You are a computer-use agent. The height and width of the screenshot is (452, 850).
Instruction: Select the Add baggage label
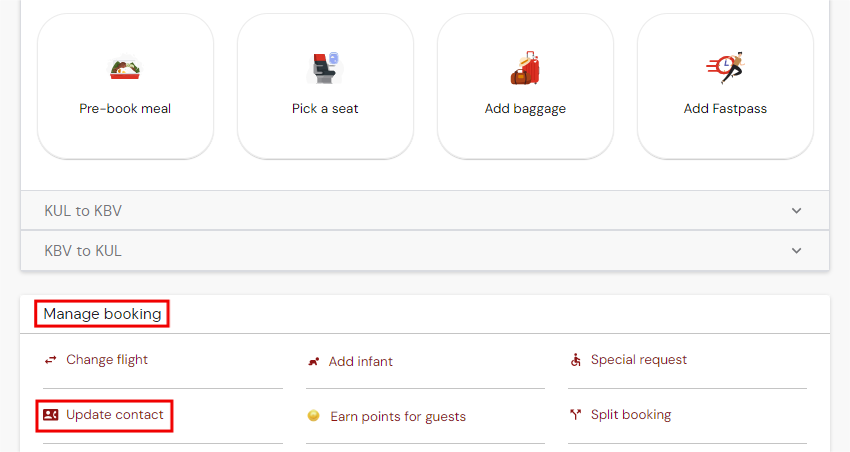click(525, 109)
